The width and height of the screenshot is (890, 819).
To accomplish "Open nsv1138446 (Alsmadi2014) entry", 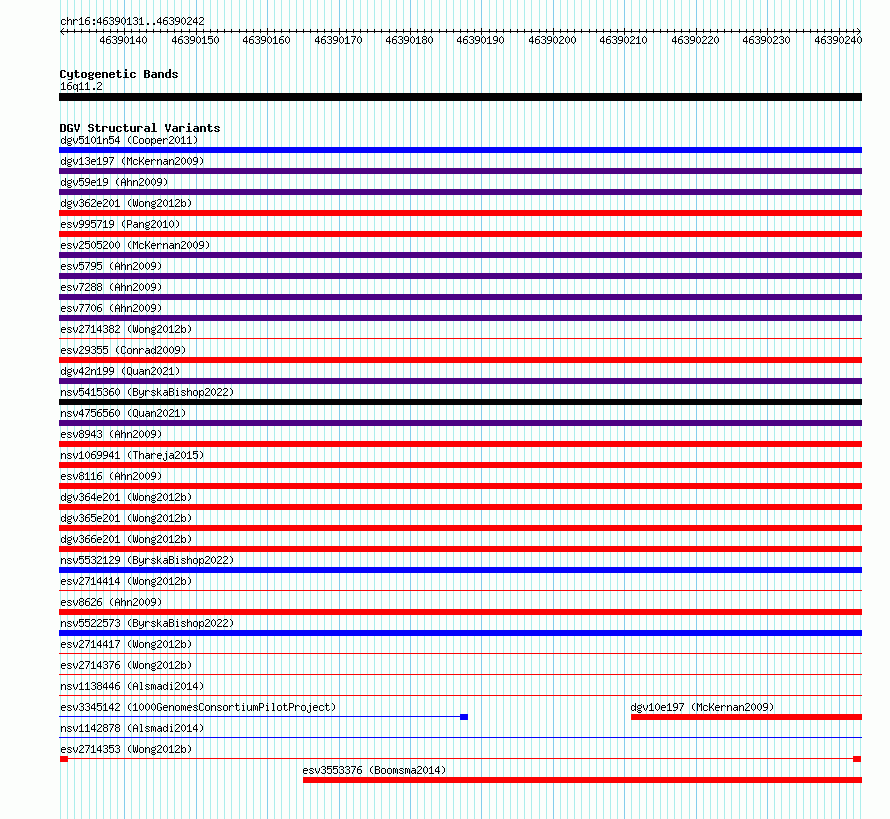I will 132,686.
